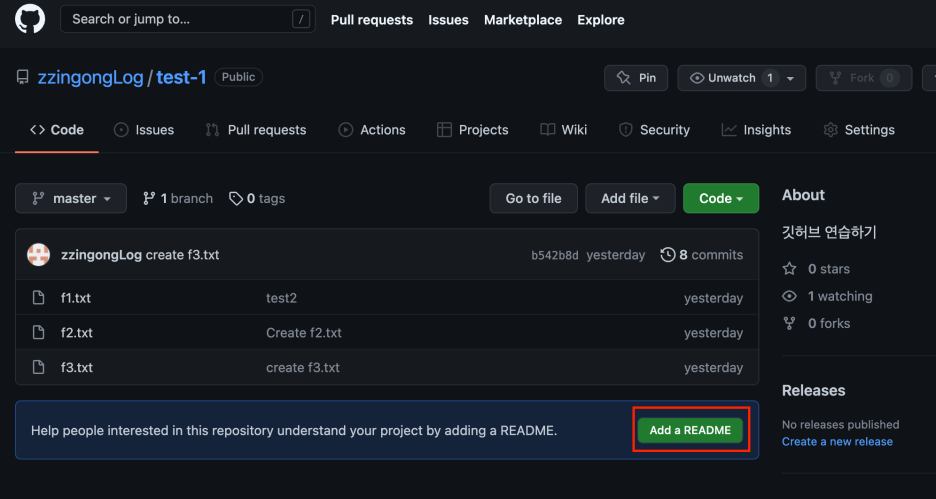Open Issues in top navigation
936x499 pixels.
(x=448, y=20)
